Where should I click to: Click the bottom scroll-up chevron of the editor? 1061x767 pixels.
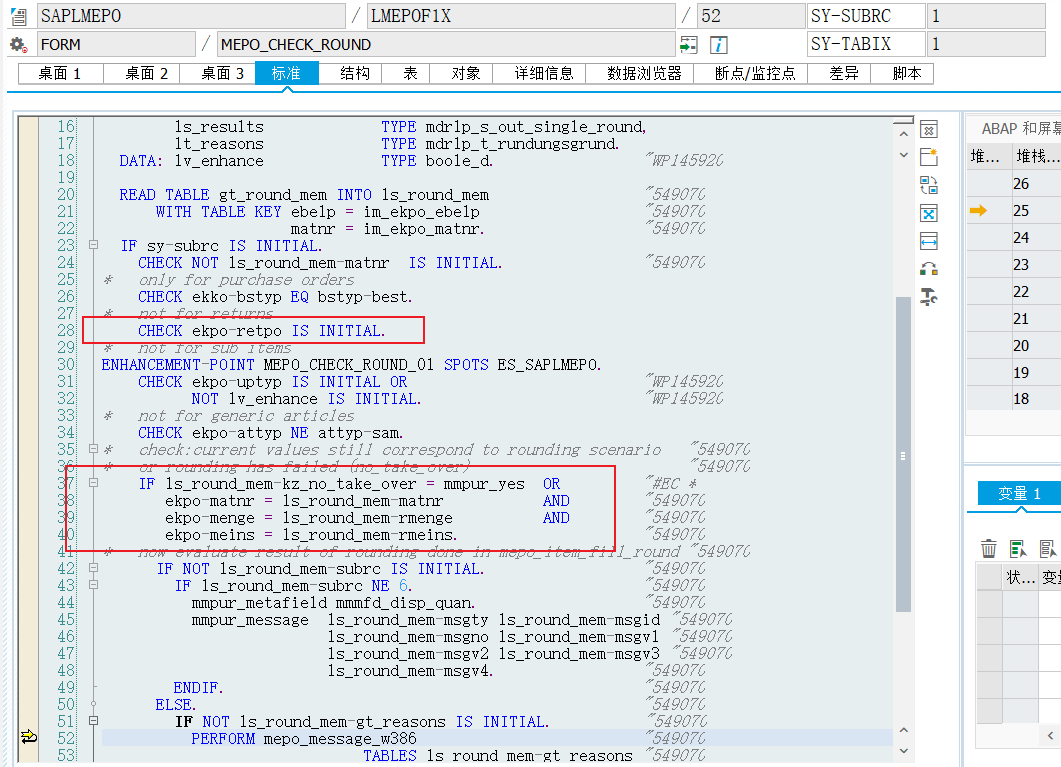903,730
